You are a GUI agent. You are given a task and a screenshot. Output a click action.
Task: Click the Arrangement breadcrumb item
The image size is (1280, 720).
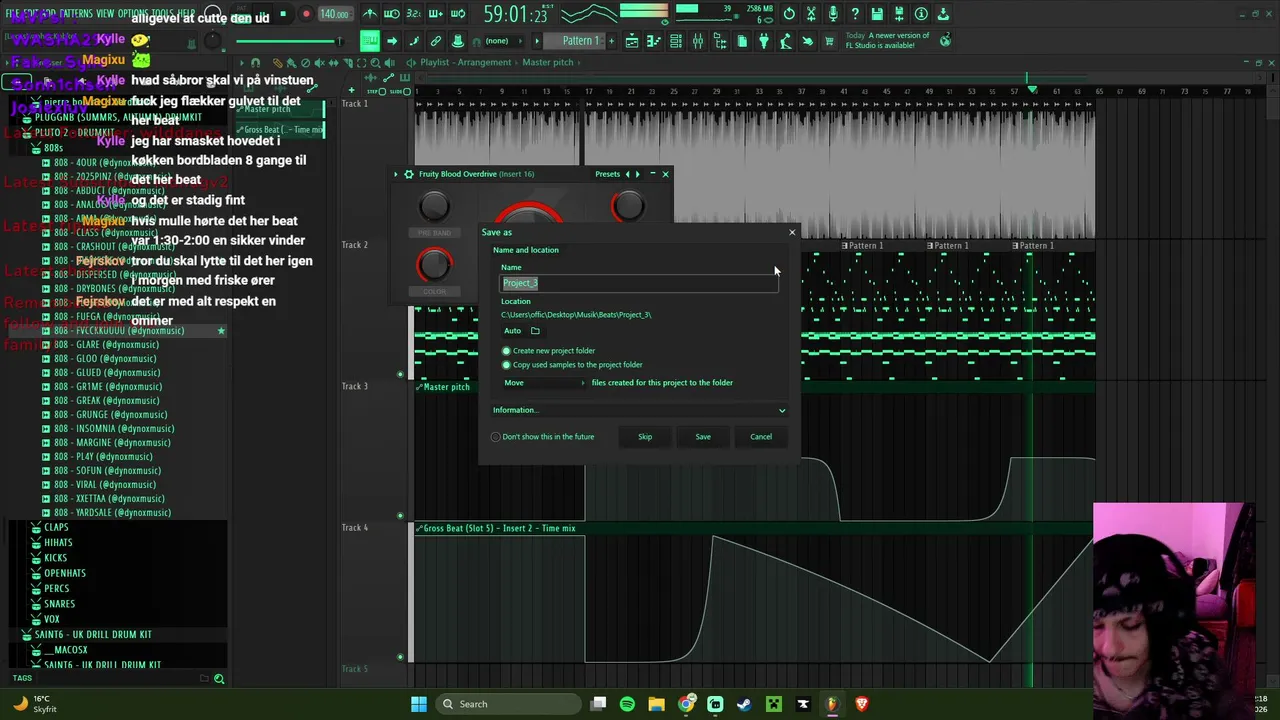coord(485,62)
